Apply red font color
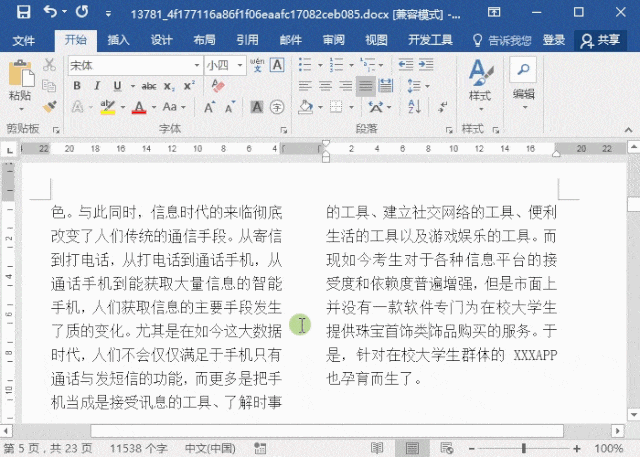This screenshot has width=640, height=457. click(x=139, y=107)
